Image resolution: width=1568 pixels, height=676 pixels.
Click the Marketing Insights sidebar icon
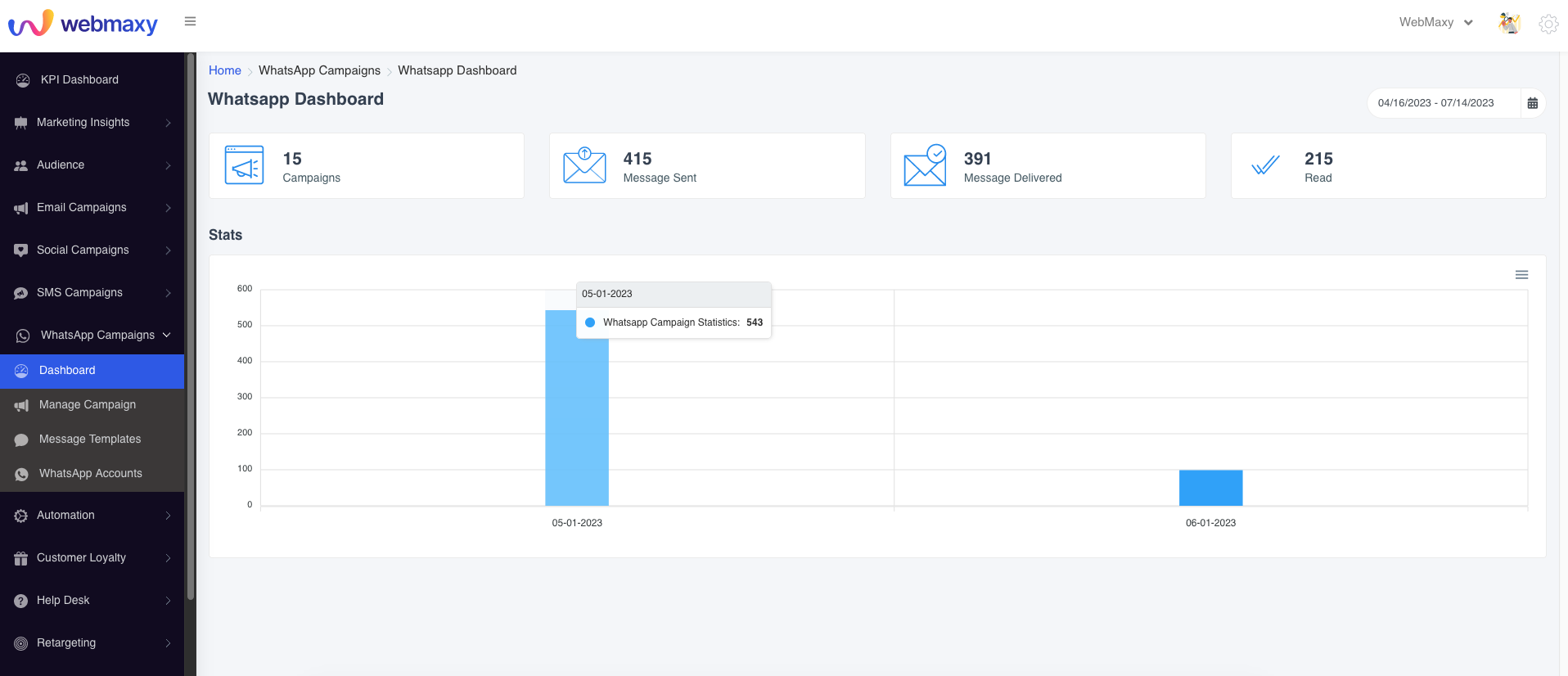(21, 123)
